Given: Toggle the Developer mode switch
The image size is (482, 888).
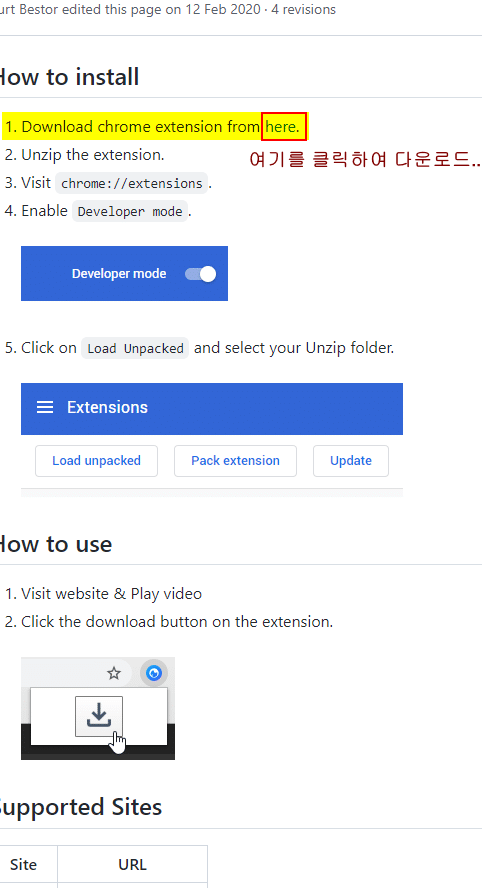Looking at the screenshot, I should click(x=201, y=274).
